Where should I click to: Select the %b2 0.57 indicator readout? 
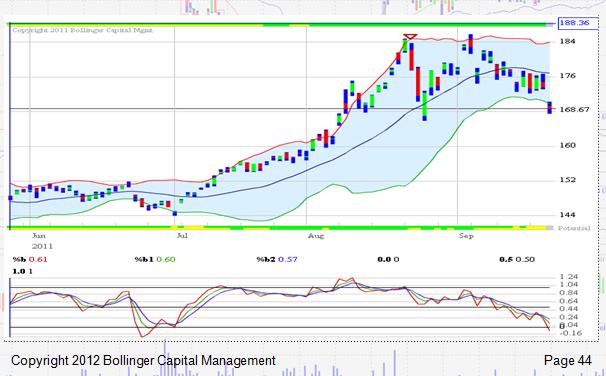tap(277, 259)
